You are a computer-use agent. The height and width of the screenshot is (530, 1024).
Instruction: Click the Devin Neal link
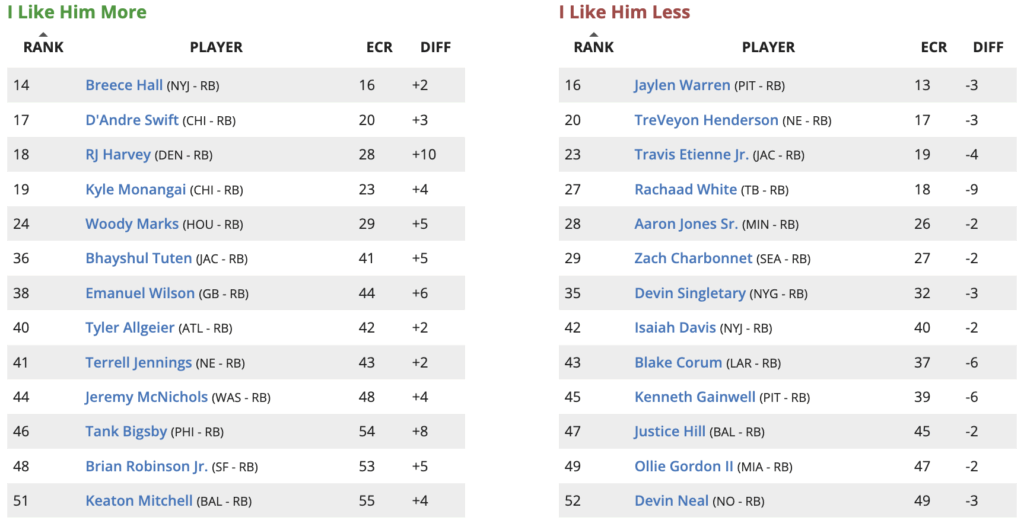pyautogui.click(x=671, y=501)
